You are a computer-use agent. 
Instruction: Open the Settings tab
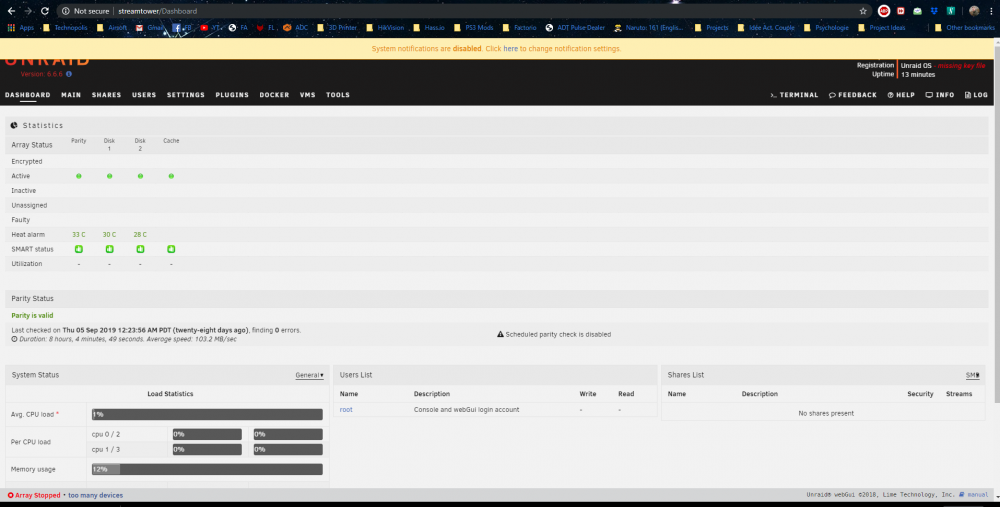click(186, 95)
